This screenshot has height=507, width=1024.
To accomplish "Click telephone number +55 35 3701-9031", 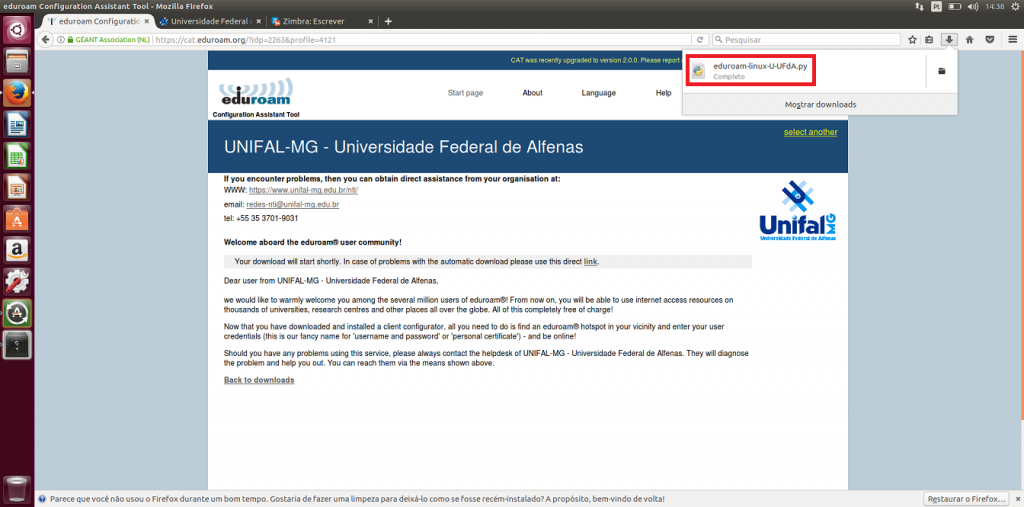I will (267, 218).
